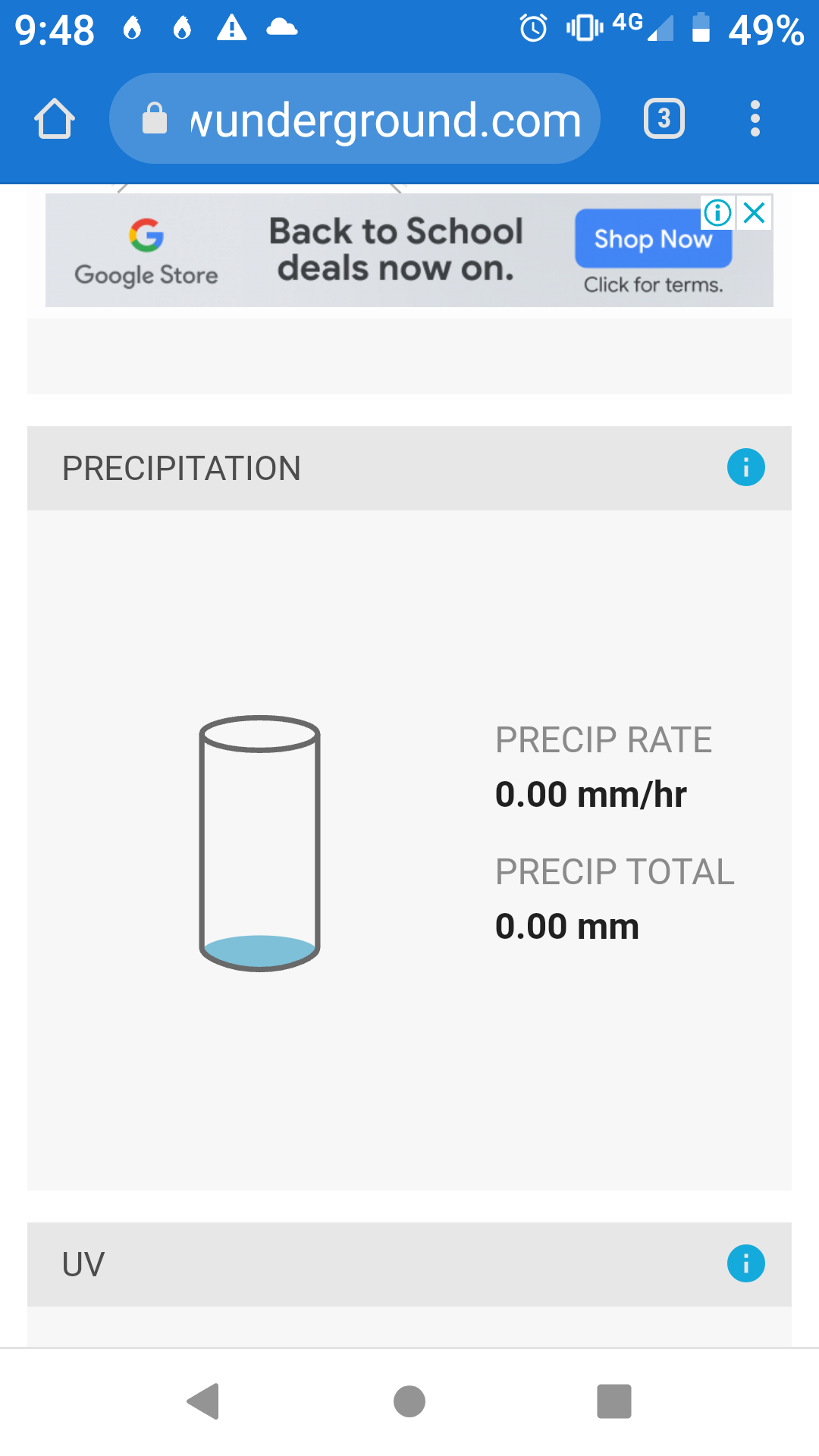The width and height of the screenshot is (819, 1456).
Task: Tap the lock icon in address bar
Action: pyautogui.click(x=155, y=119)
